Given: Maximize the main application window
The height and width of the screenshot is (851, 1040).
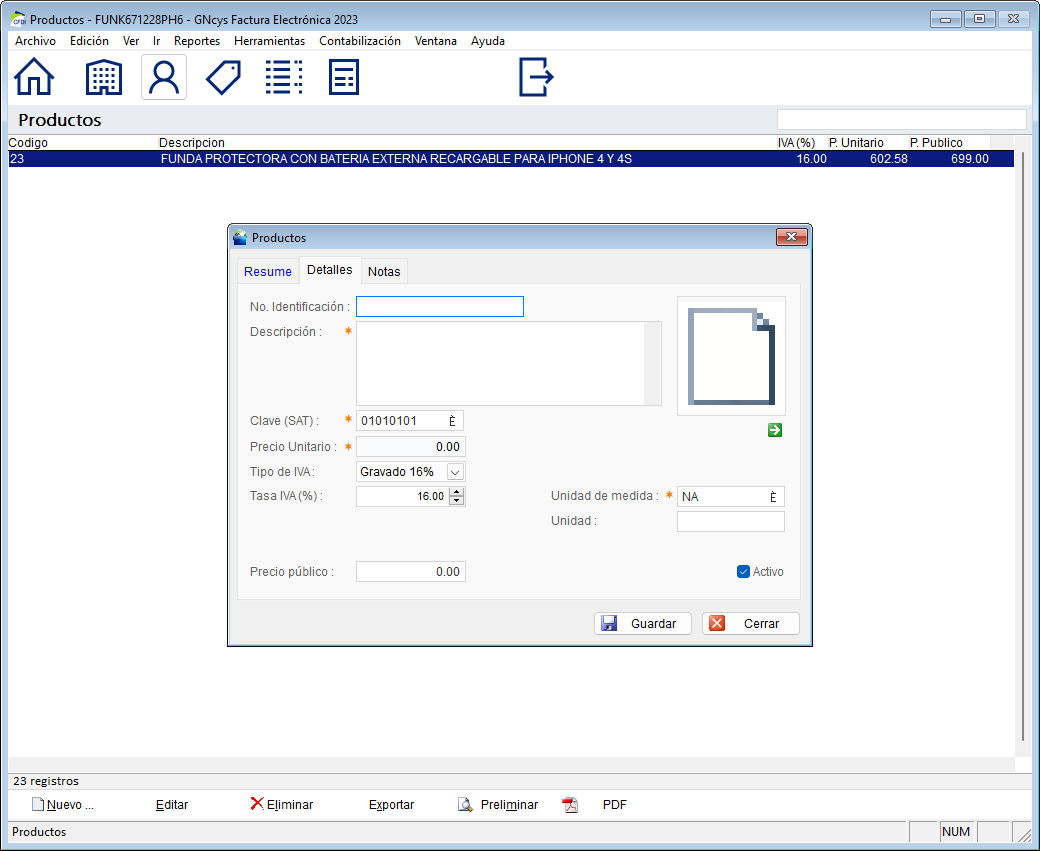Looking at the screenshot, I should pyautogui.click(x=980, y=19).
